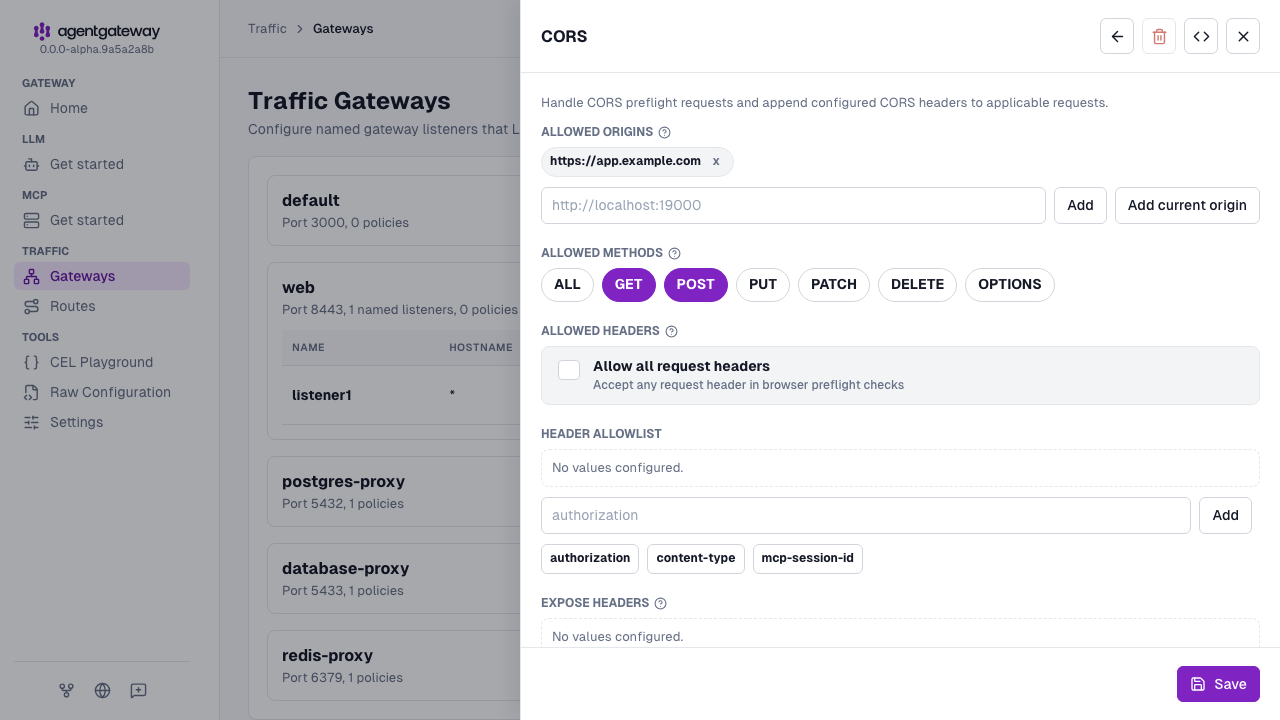Open the web gateway card
Image resolution: width=1280 pixels, height=720 pixels.
point(394,297)
